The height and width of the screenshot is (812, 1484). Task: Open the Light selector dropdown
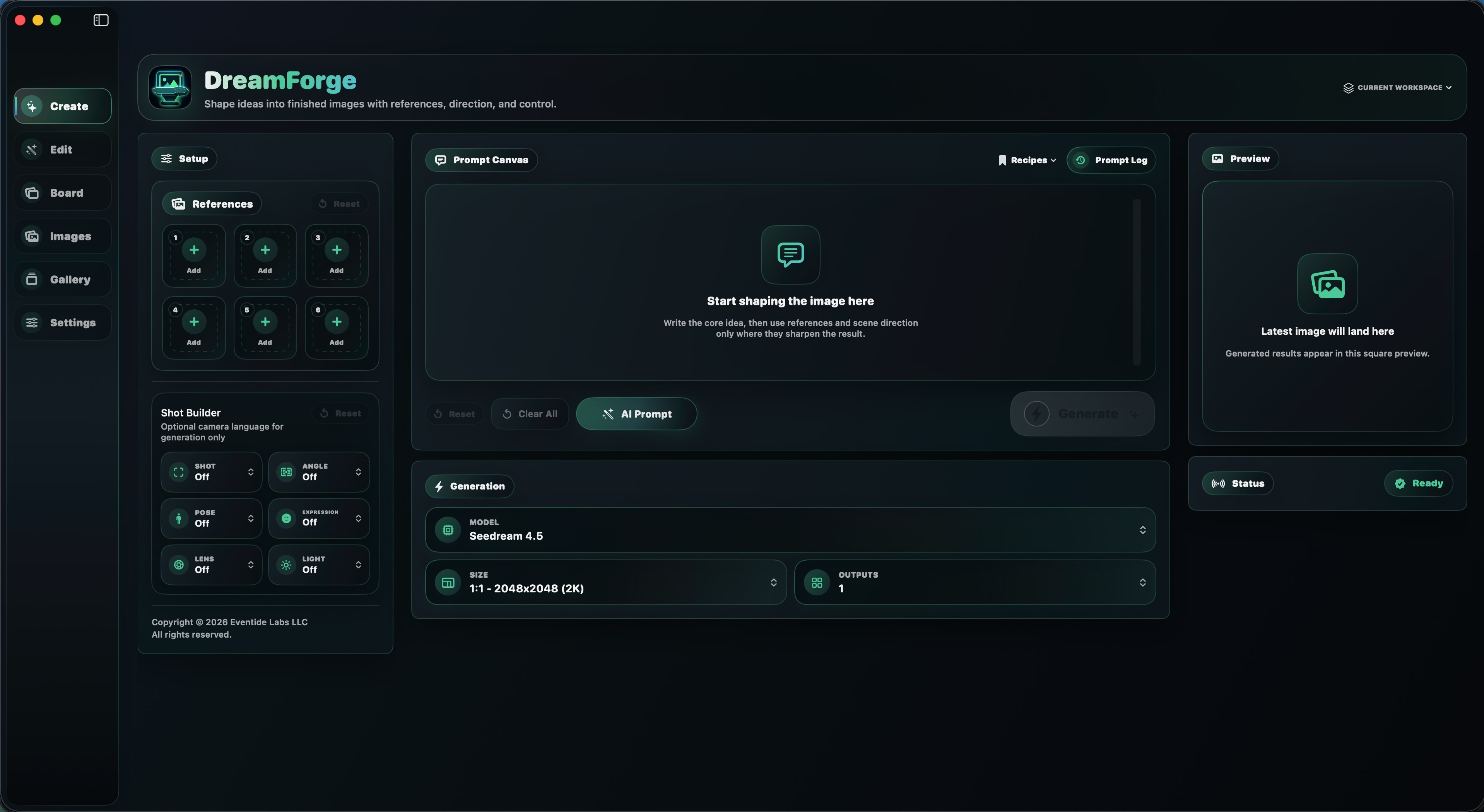318,565
